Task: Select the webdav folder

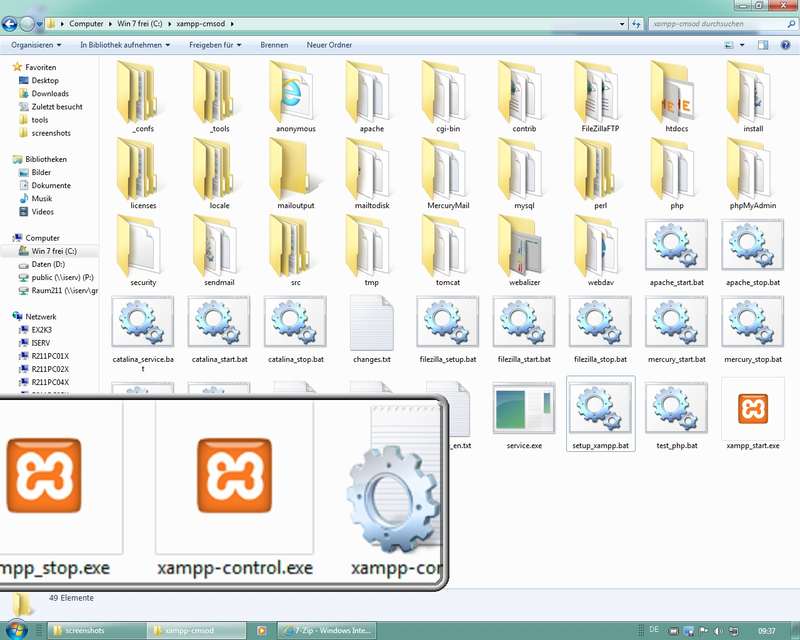Action: tap(600, 250)
